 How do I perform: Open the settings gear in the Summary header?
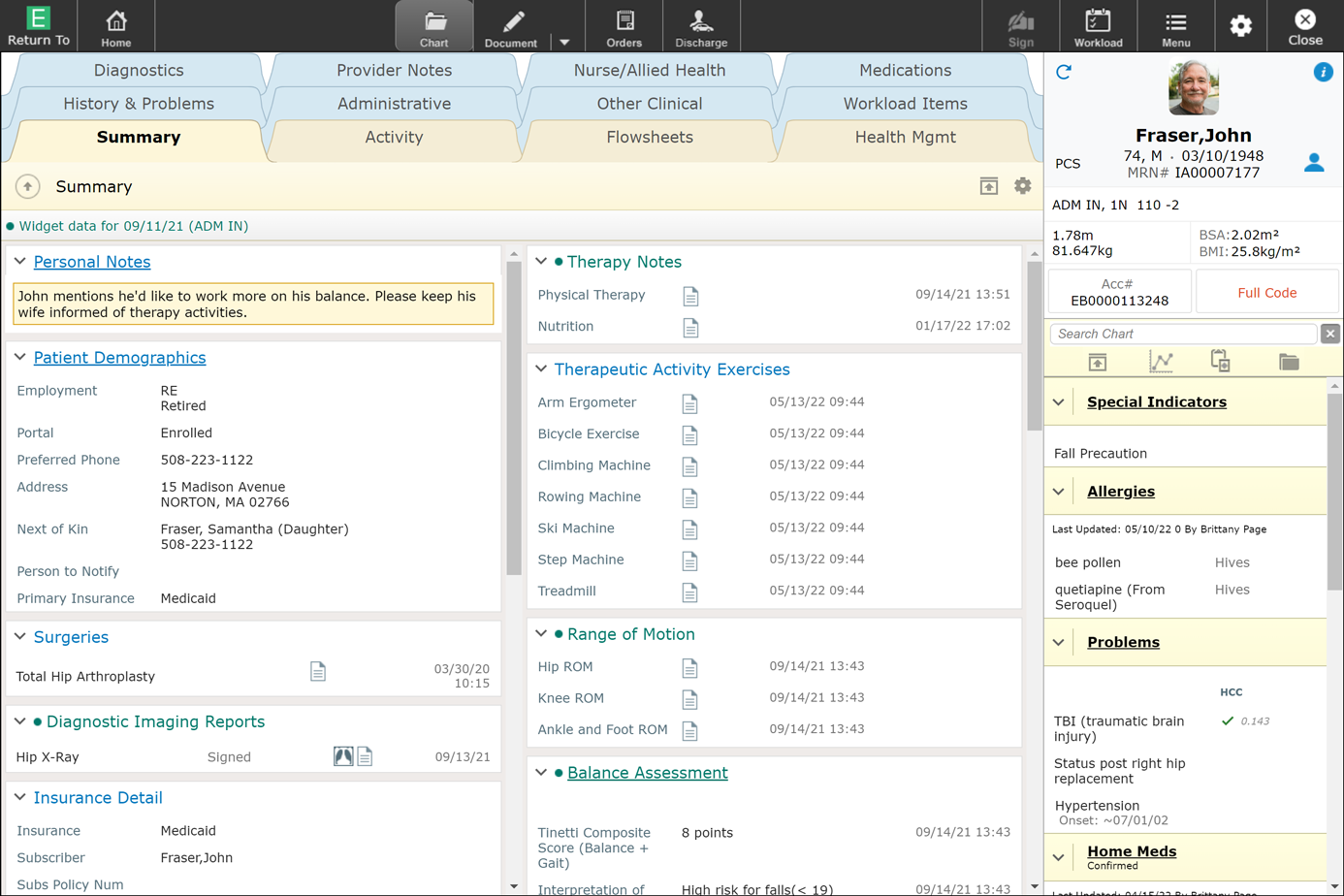pyautogui.click(x=1022, y=185)
